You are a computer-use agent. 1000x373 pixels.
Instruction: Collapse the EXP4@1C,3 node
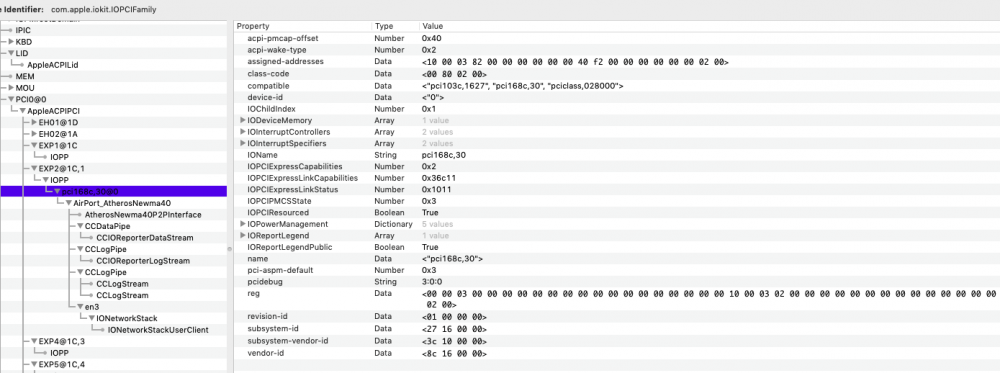click(34, 341)
